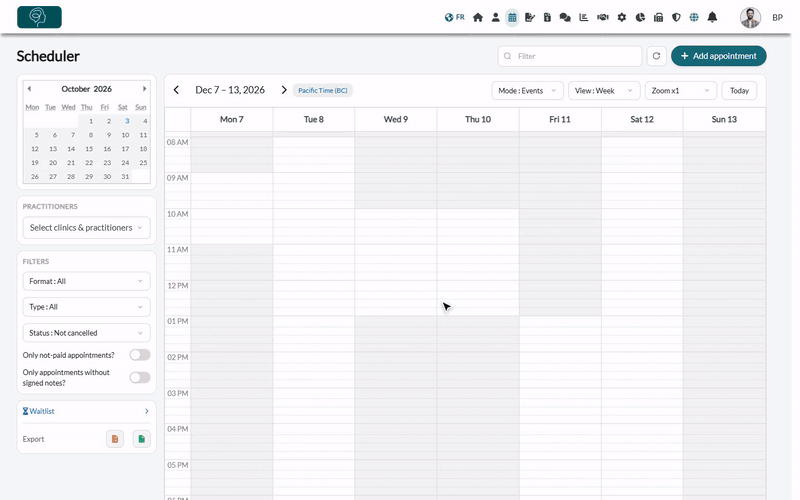The height and width of the screenshot is (500, 800).
Task: Click the Fri 11 column header
Action: [560, 119]
